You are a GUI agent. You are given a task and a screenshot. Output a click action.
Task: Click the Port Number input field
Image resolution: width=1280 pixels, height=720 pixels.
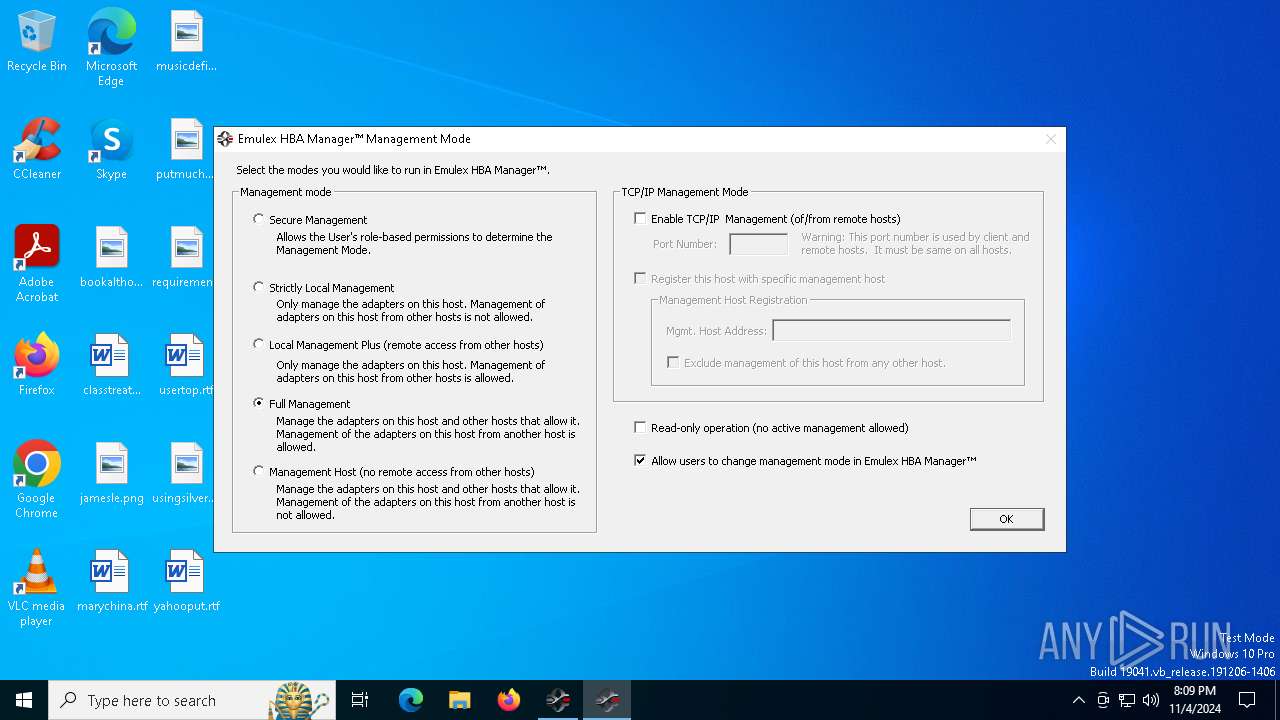point(759,244)
